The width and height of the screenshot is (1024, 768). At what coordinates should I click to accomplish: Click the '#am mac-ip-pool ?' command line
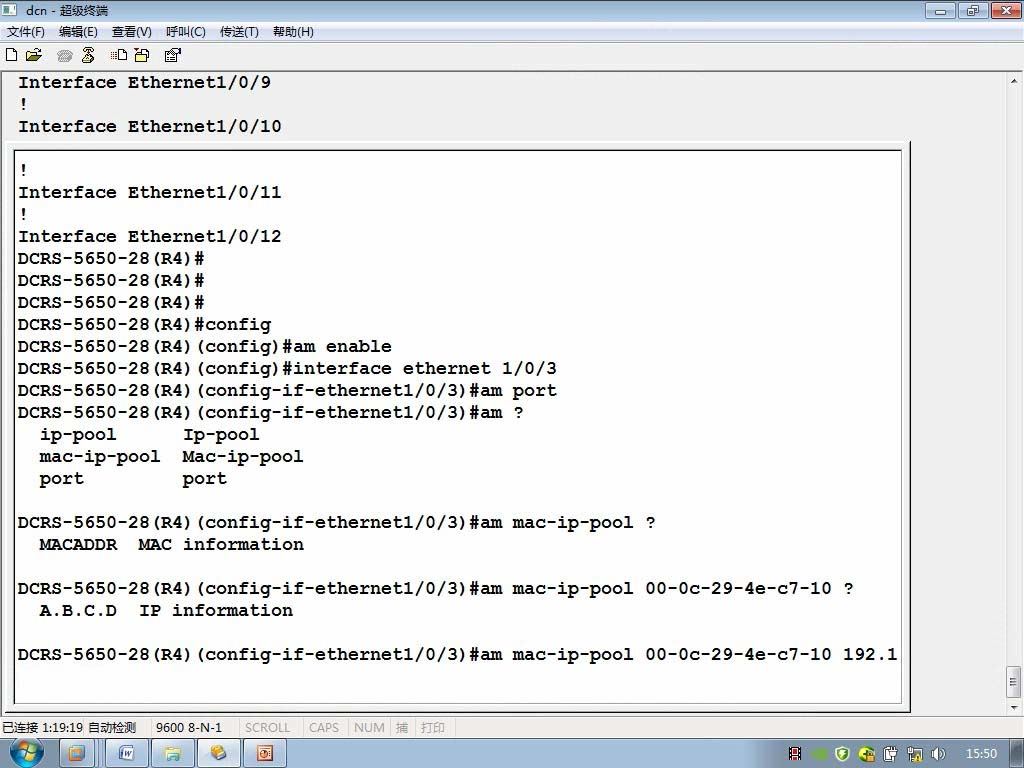pos(336,522)
